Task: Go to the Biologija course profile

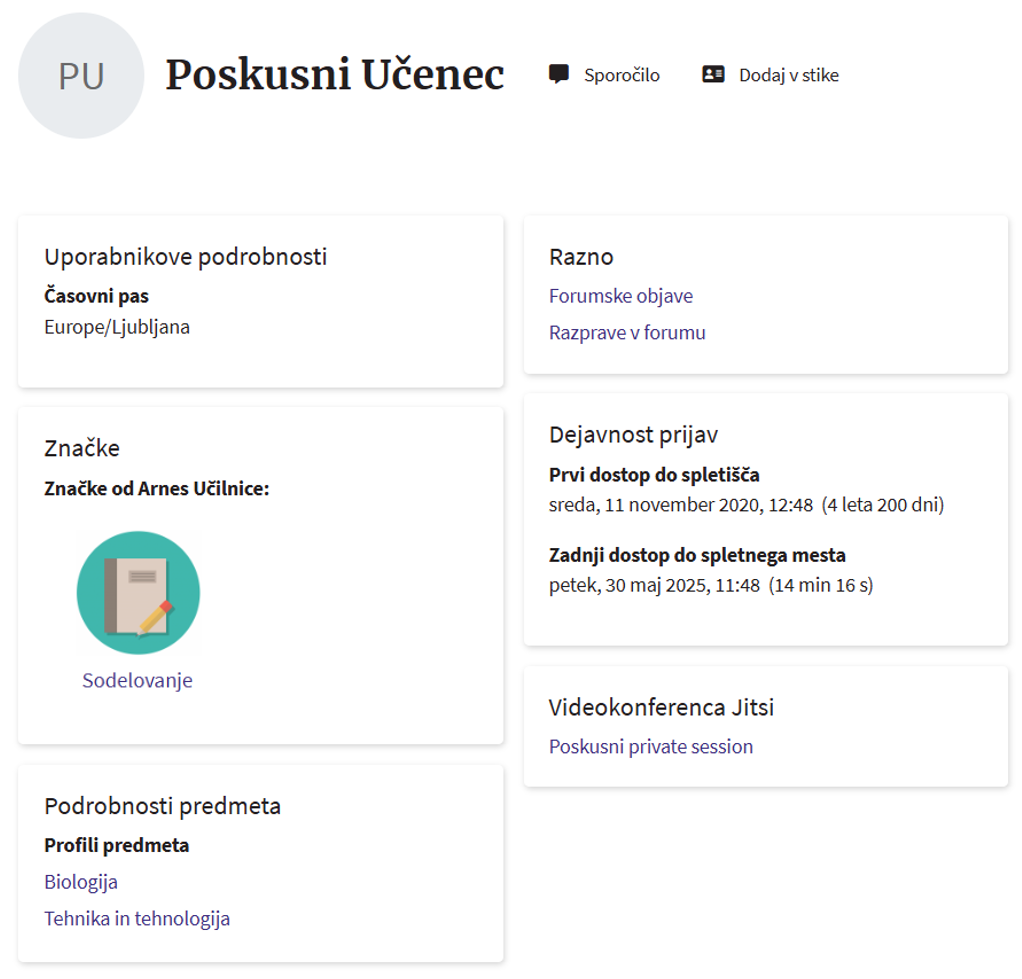Action: 81,882
